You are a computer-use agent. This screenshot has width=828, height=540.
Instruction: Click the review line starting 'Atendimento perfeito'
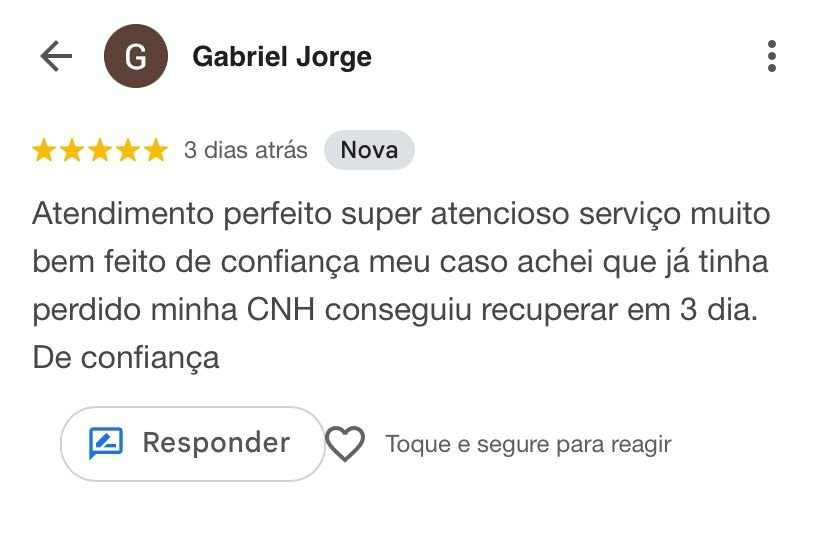pos(401,213)
